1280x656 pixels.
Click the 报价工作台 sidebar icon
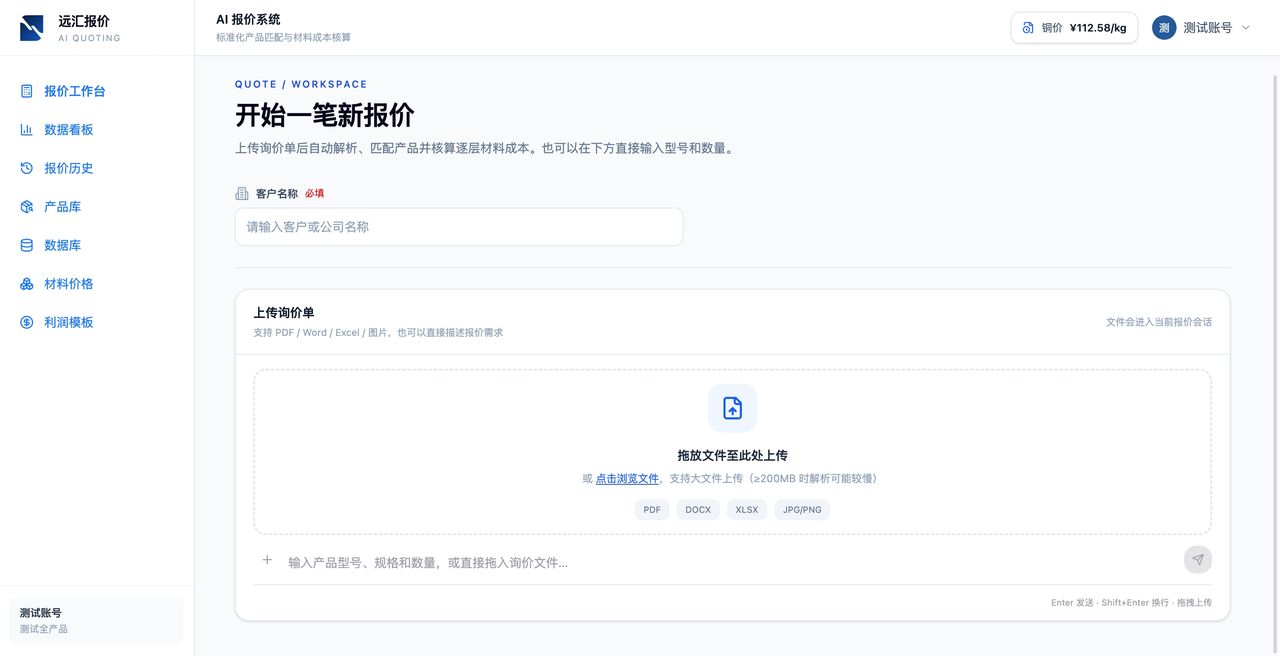pyautogui.click(x=27, y=91)
